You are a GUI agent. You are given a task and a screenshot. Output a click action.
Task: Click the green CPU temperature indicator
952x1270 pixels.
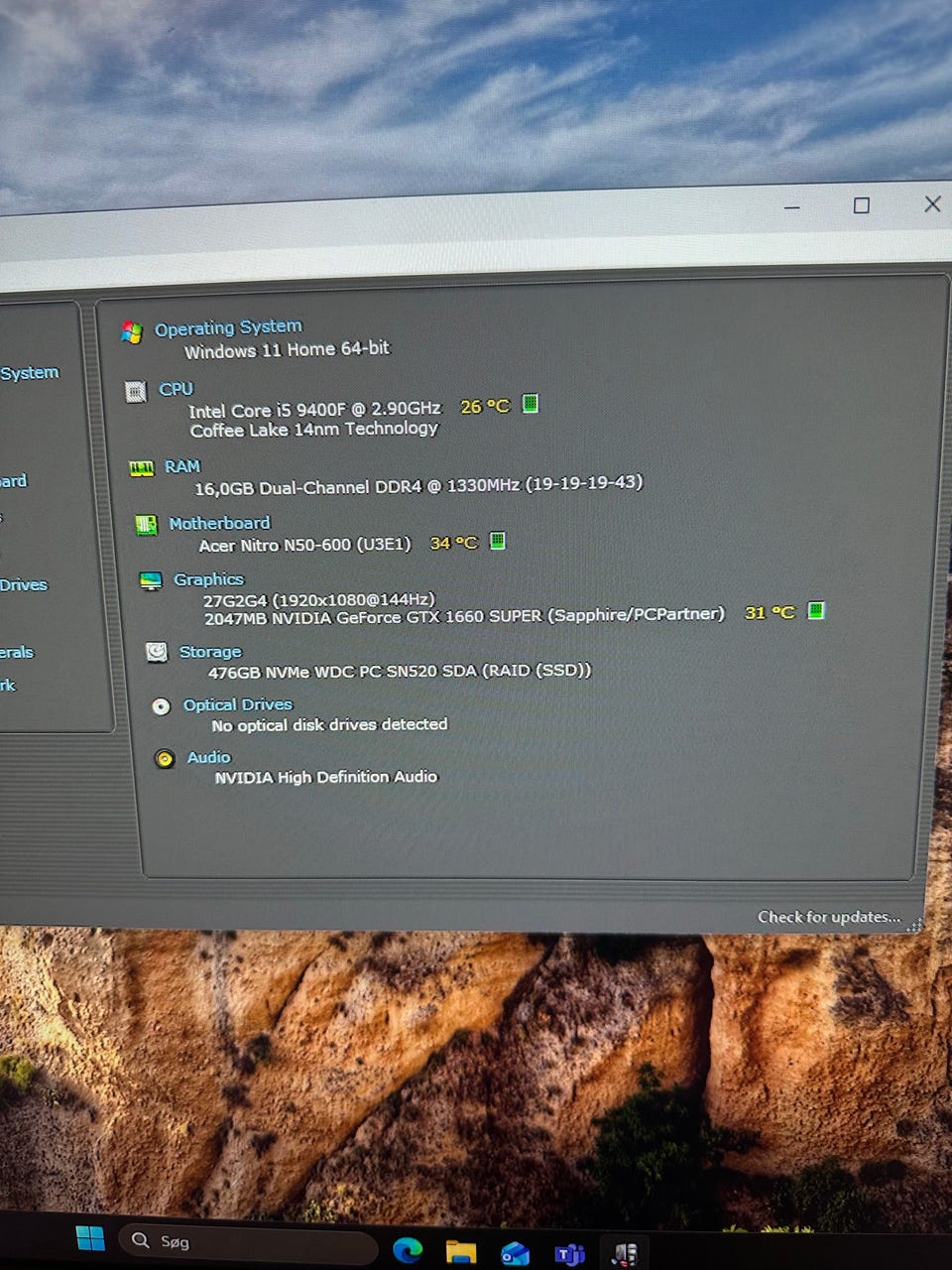pos(531,403)
